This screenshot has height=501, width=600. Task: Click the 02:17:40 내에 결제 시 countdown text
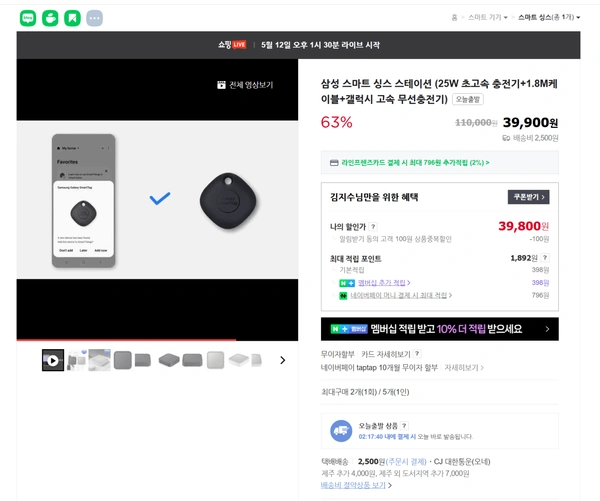coord(387,437)
